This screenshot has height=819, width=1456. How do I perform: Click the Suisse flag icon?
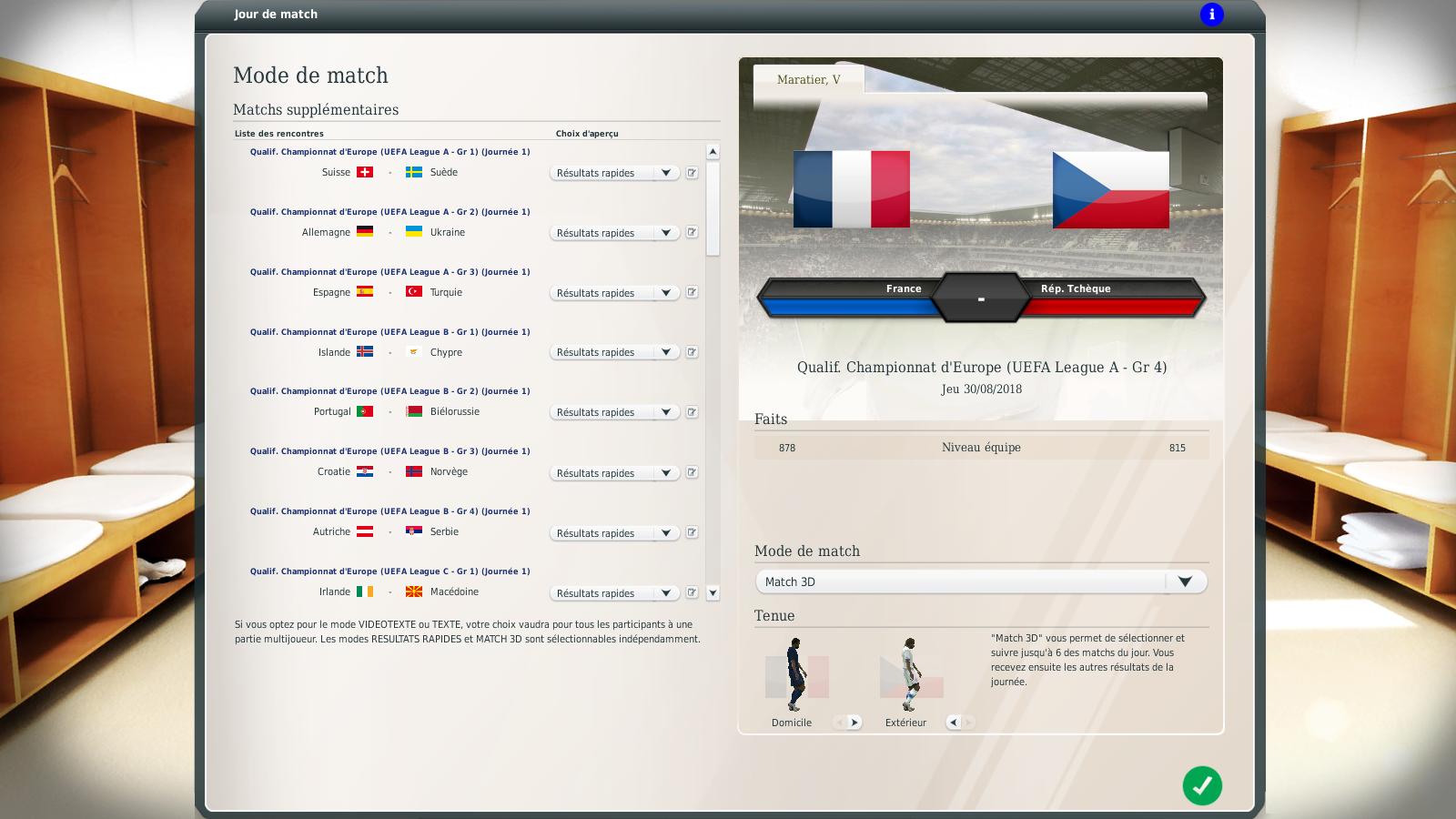[x=365, y=172]
